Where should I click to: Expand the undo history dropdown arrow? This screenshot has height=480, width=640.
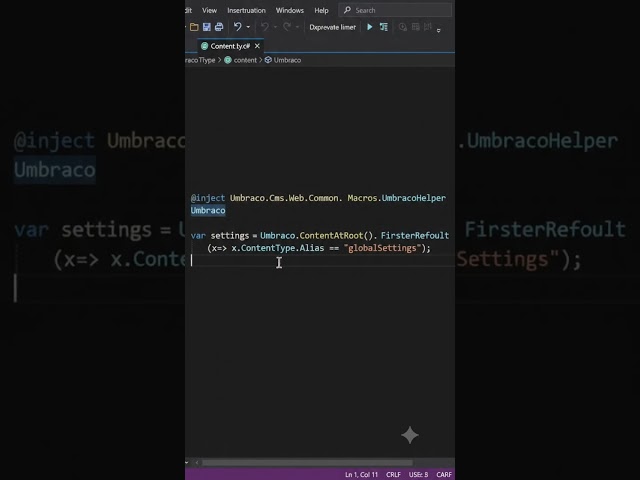(x=248, y=27)
